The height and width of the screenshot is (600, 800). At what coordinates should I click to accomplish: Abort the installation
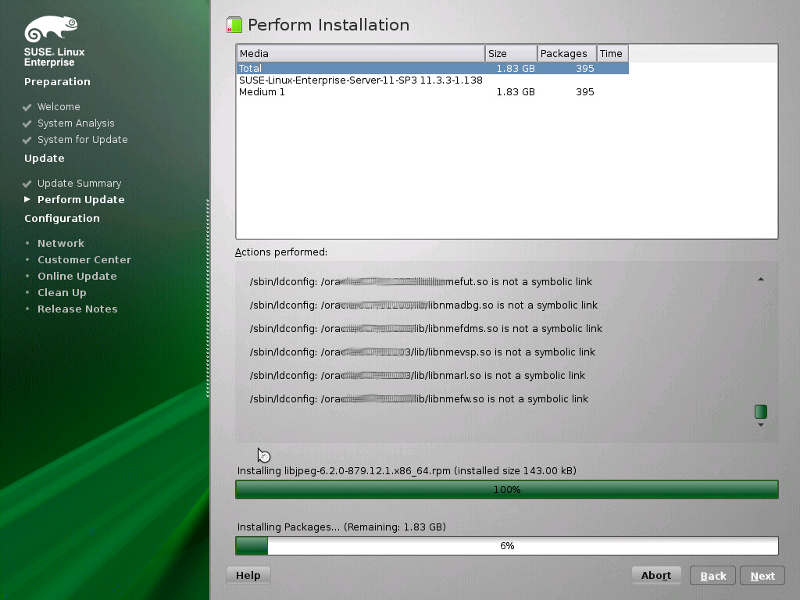pos(656,575)
